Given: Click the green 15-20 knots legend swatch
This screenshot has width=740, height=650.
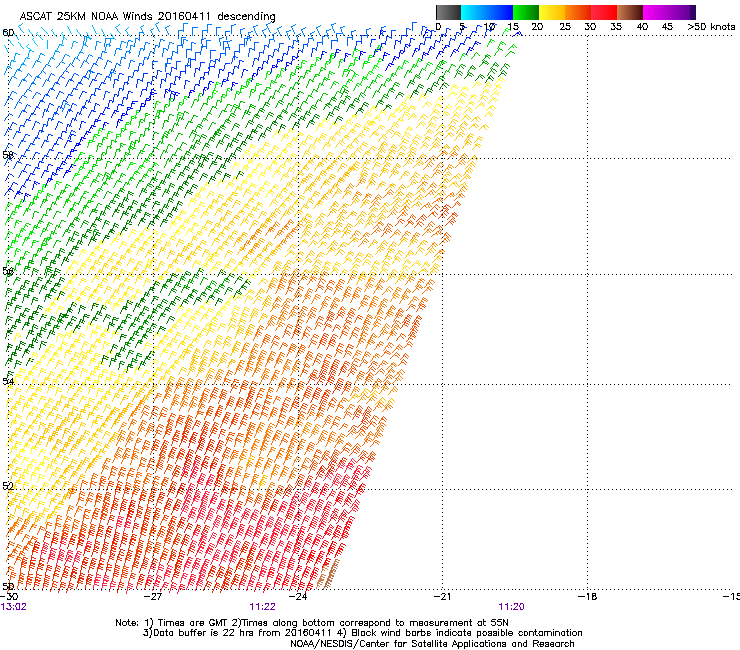Looking at the screenshot, I should (x=526, y=12).
